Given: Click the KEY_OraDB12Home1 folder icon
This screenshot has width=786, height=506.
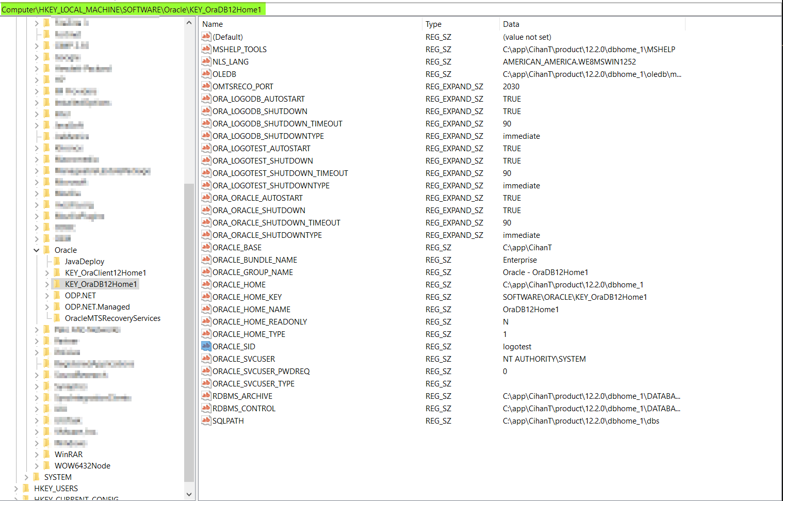Looking at the screenshot, I should tap(57, 284).
